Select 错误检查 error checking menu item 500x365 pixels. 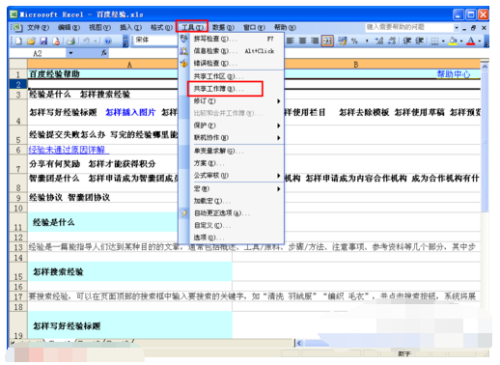(232, 63)
